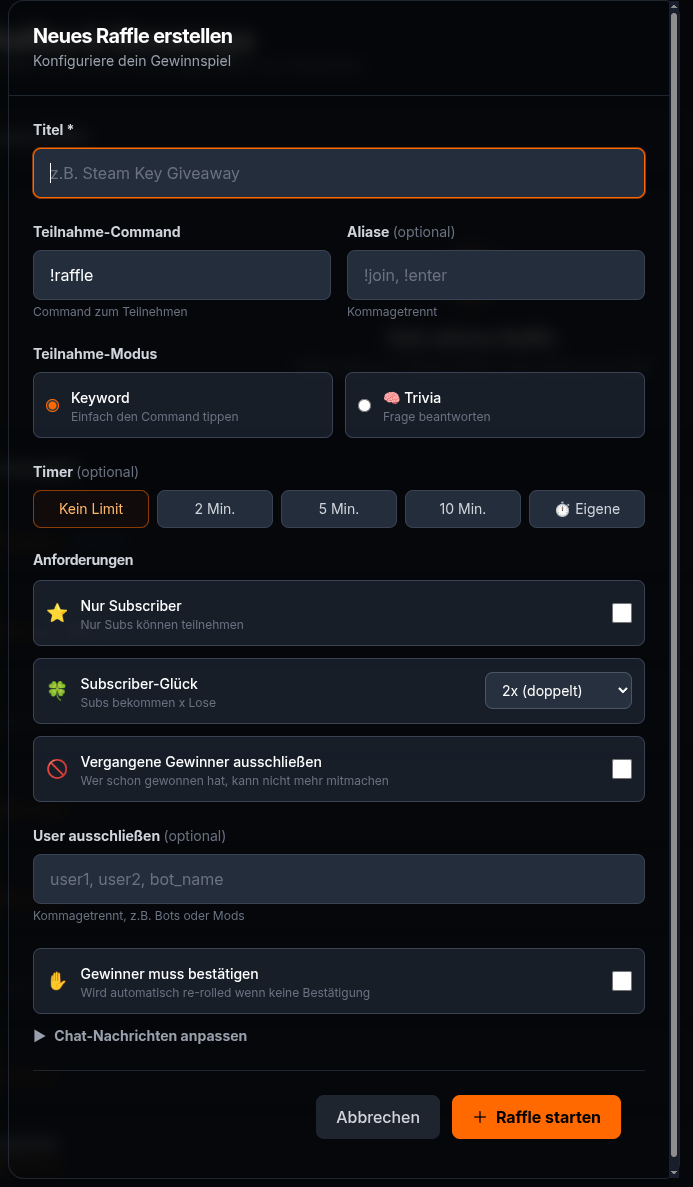Choose Kein Limit as the timer
The image size is (693, 1187).
click(90, 509)
